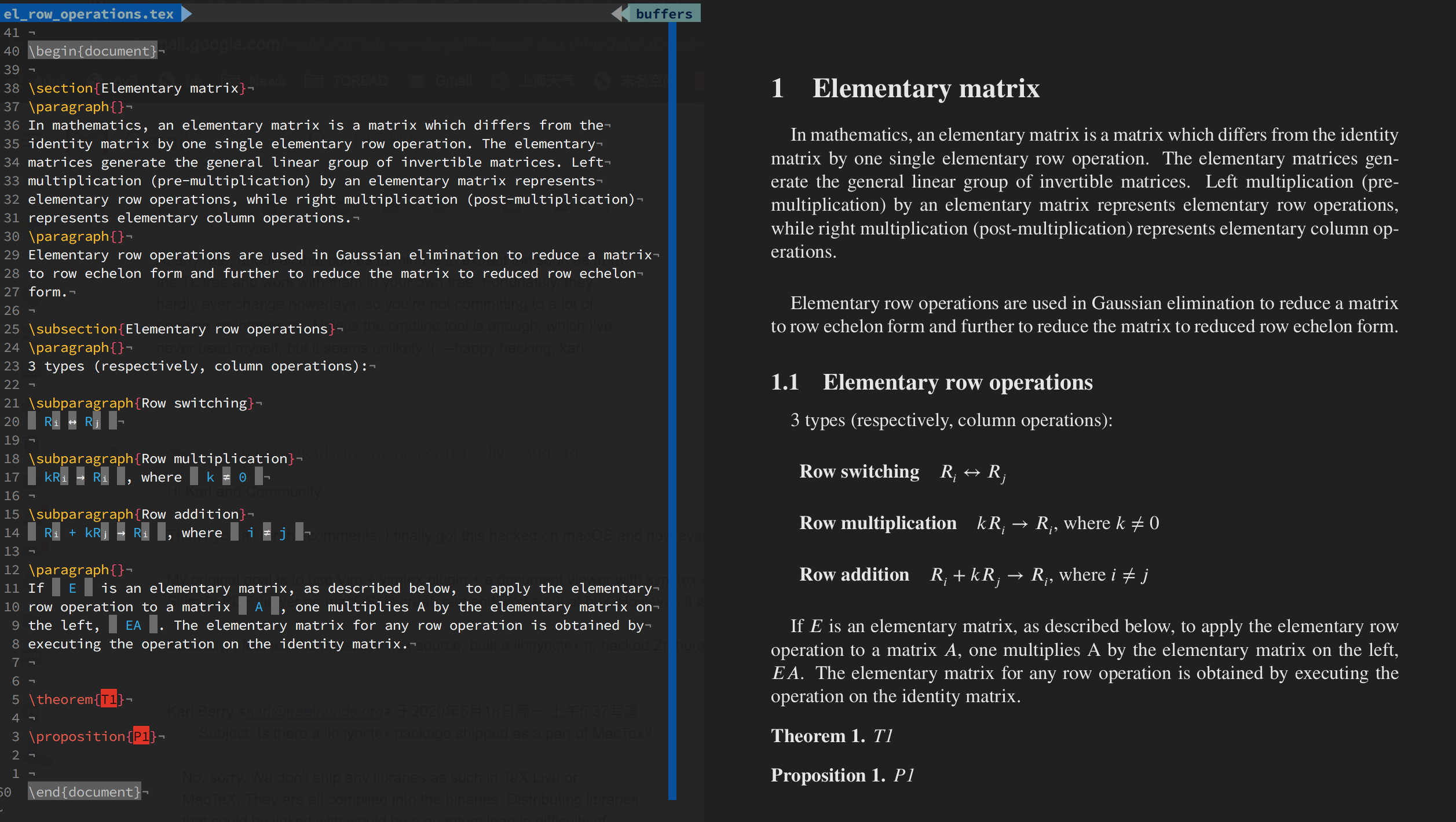This screenshot has height=822, width=1456.
Task: Place cursor on \end{document} line
Action: (x=85, y=792)
